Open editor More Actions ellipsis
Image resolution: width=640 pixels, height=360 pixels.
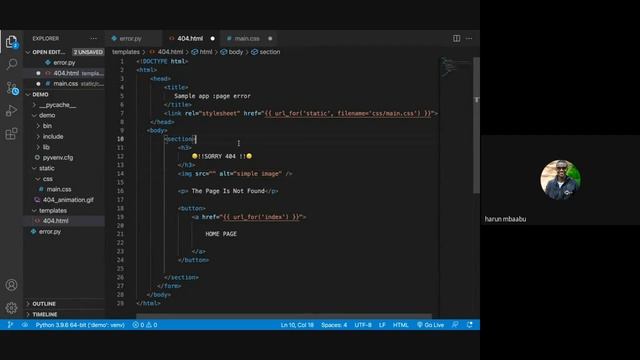click(x=469, y=38)
